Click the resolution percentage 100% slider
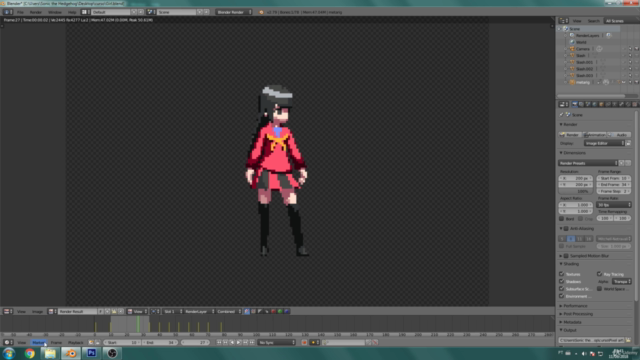 (576, 191)
